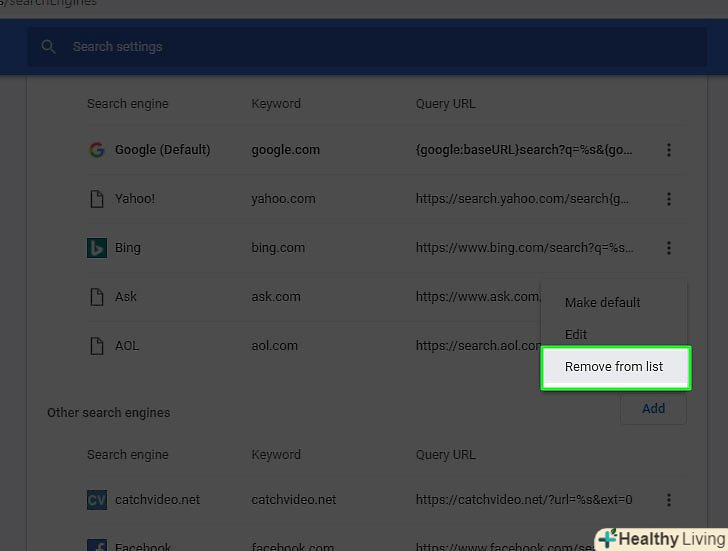Click the AOL page icon
This screenshot has width=728, height=551.
[97, 346]
